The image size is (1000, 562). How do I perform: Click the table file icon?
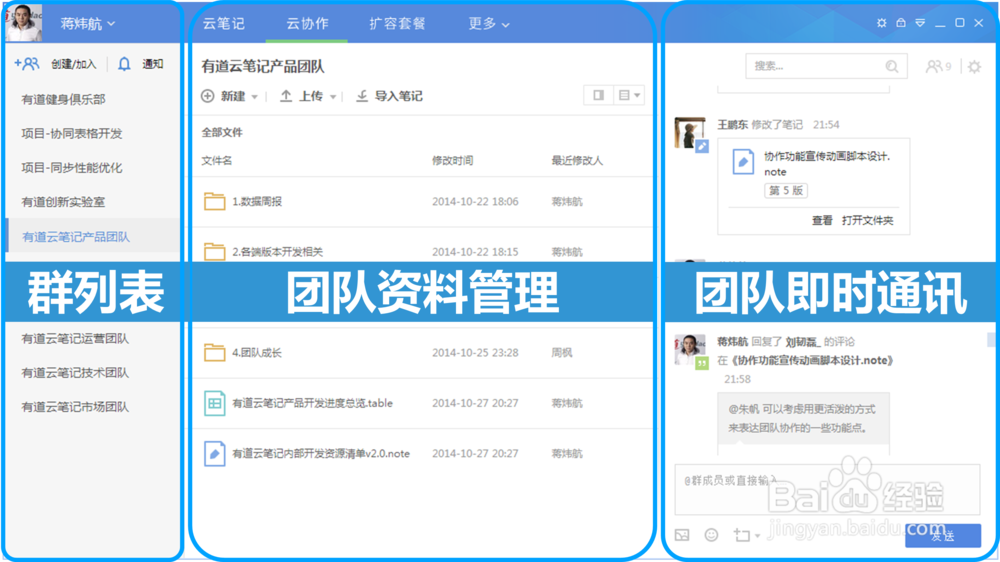(x=214, y=403)
